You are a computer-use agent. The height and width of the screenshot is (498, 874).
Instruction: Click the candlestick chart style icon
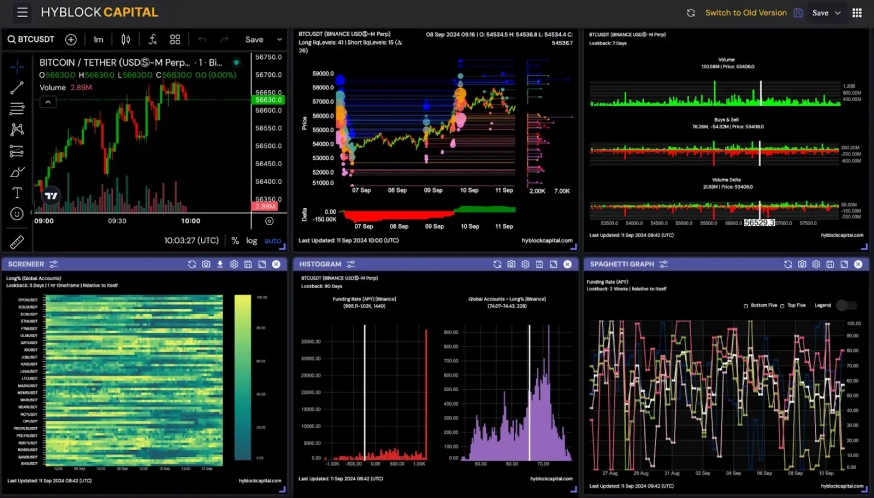pyautogui.click(x=126, y=40)
